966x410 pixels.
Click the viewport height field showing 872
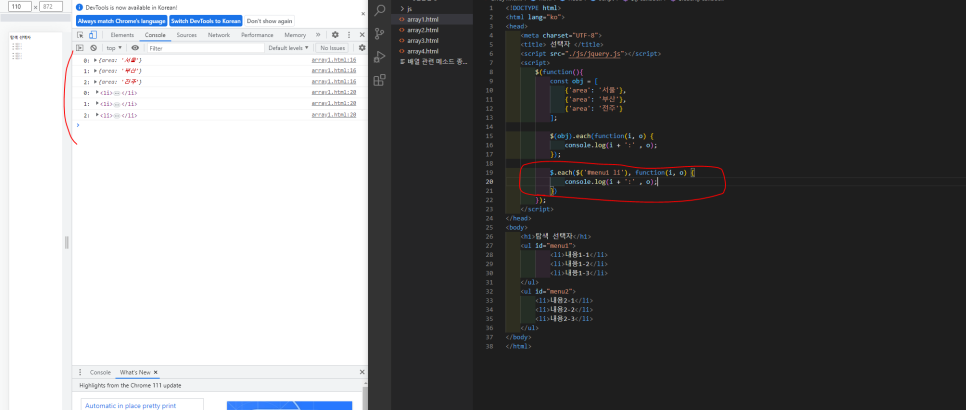[x=51, y=7]
